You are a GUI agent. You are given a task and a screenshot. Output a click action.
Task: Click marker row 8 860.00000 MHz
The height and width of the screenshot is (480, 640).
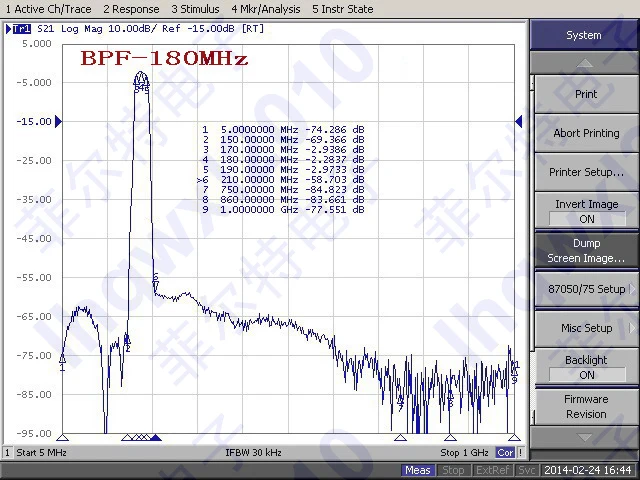pos(283,200)
